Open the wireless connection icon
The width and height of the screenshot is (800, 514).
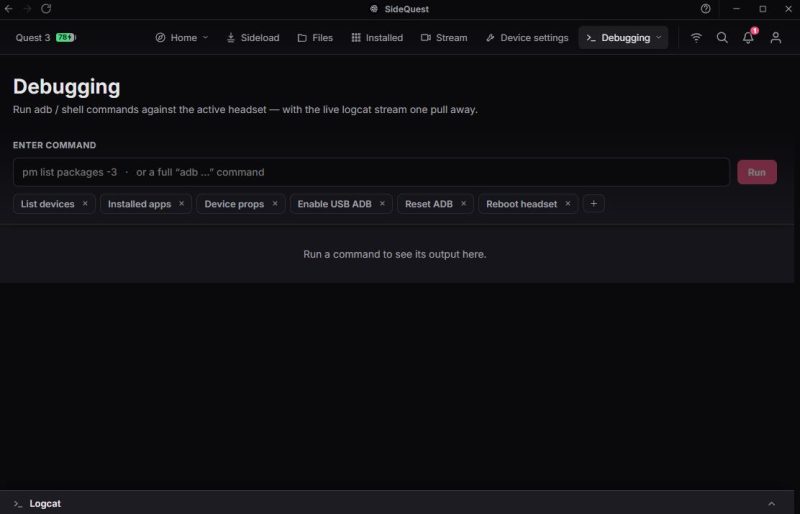coord(696,38)
